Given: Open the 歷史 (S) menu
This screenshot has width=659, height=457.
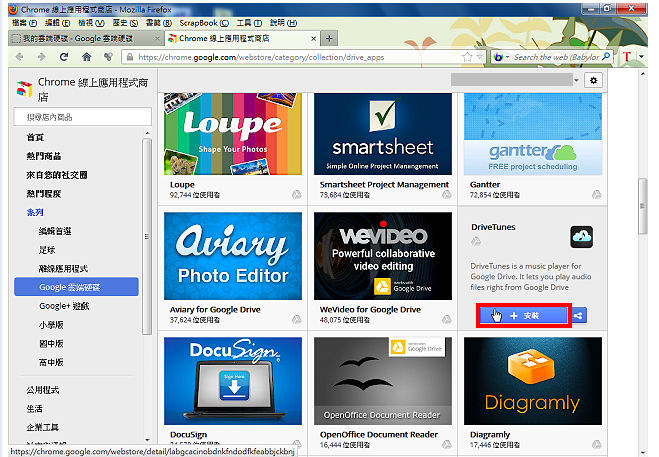Looking at the screenshot, I should coord(125,23).
